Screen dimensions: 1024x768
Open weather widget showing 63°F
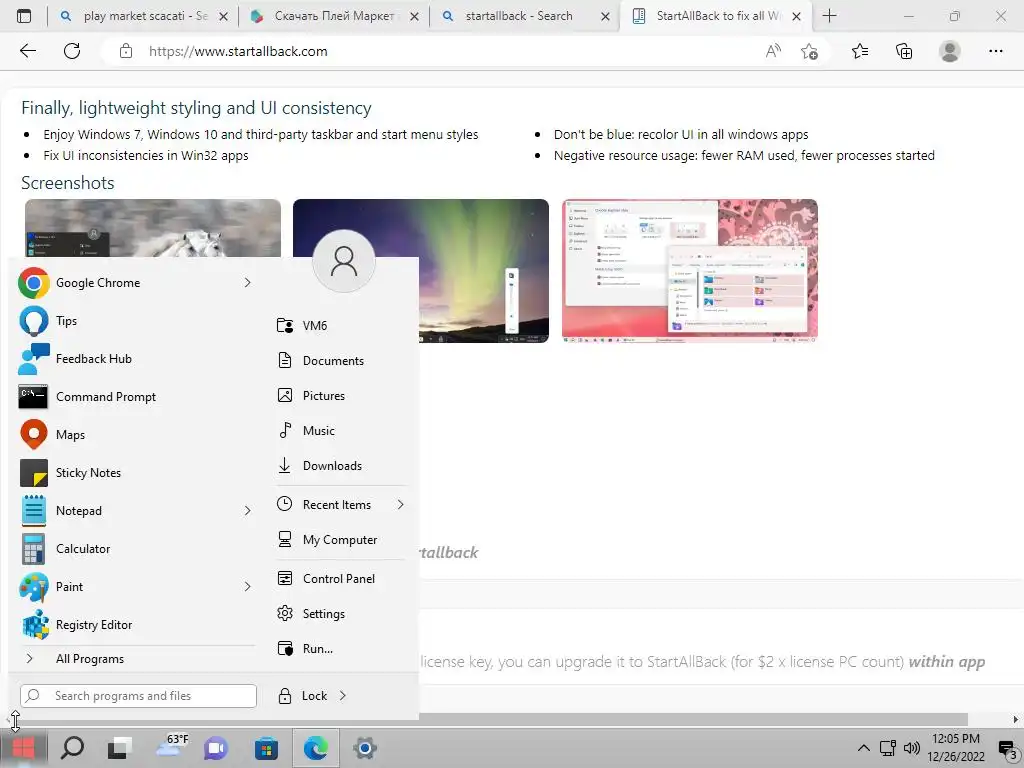[172, 748]
